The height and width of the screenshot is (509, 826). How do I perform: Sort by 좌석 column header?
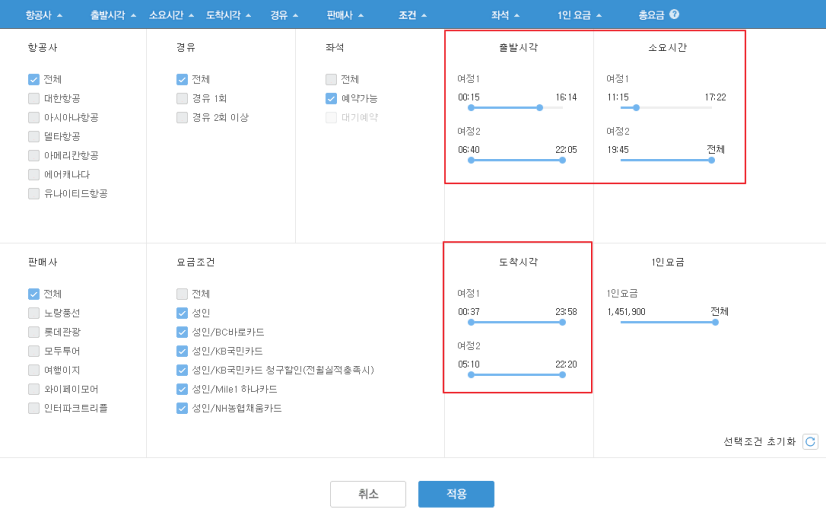click(x=505, y=15)
